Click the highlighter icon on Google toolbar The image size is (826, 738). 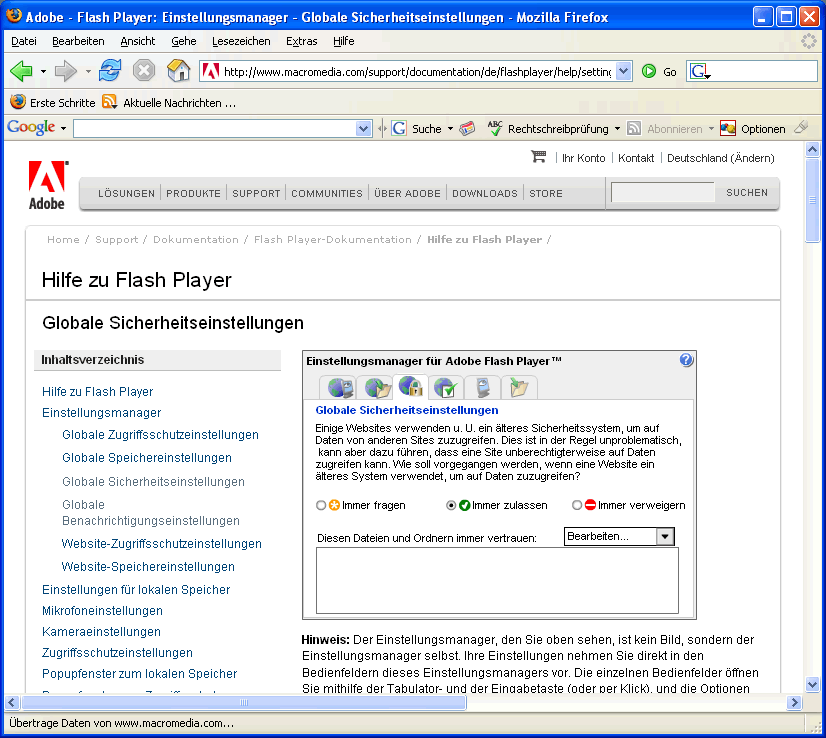(801, 127)
